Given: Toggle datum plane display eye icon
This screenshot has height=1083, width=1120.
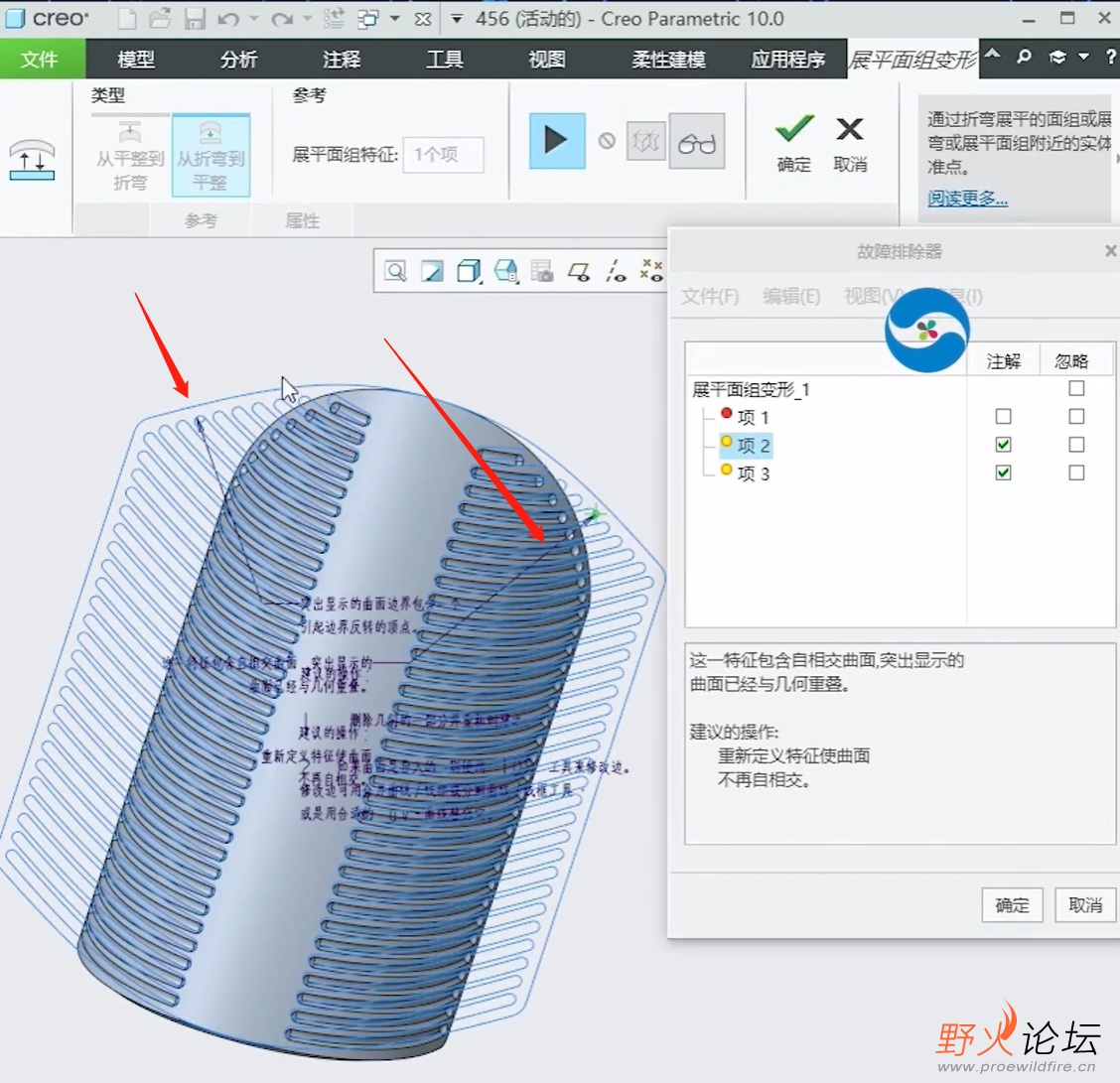Looking at the screenshot, I should 579,271.
